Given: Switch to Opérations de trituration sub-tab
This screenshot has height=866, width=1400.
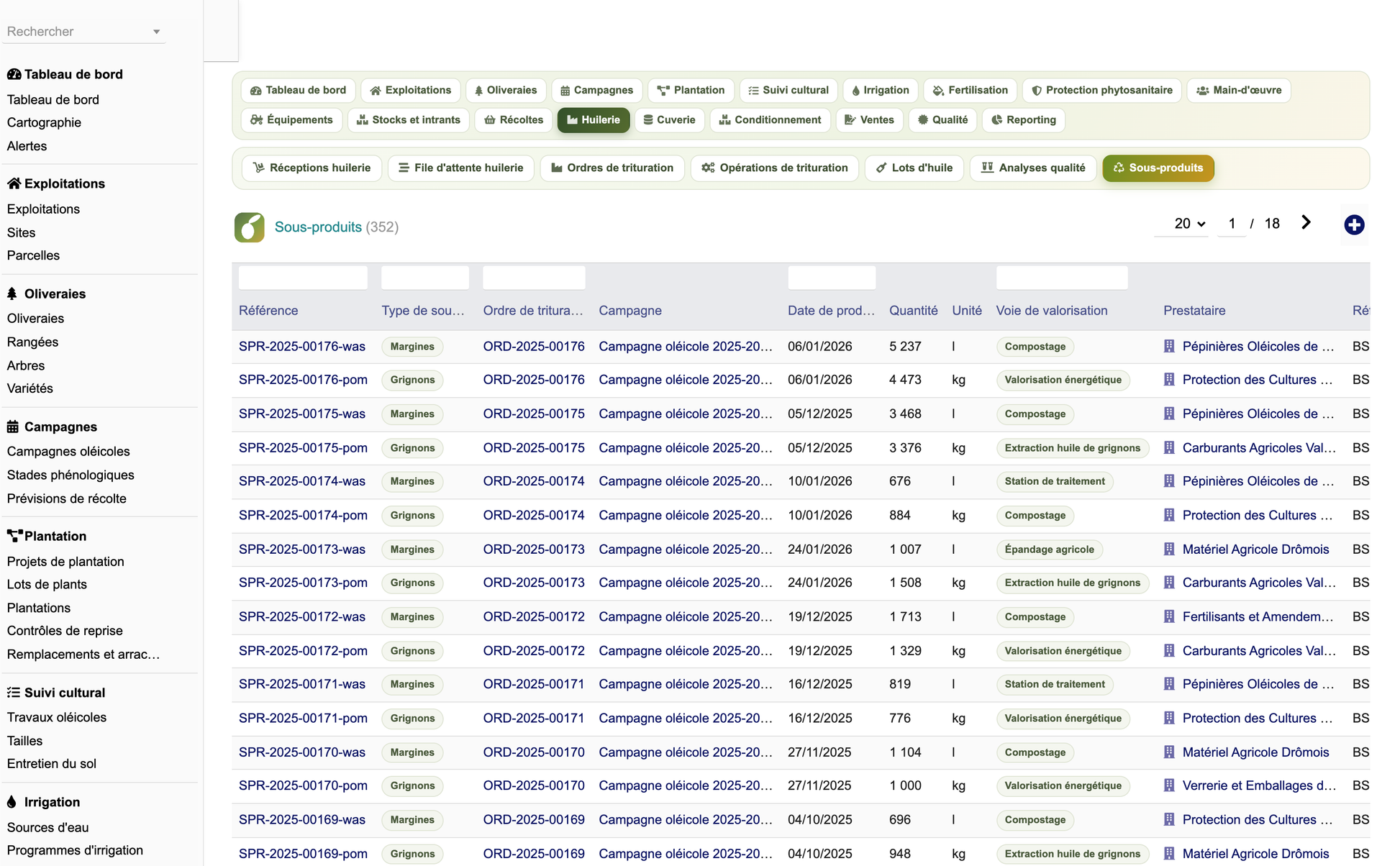Looking at the screenshot, I should [775, 168].
